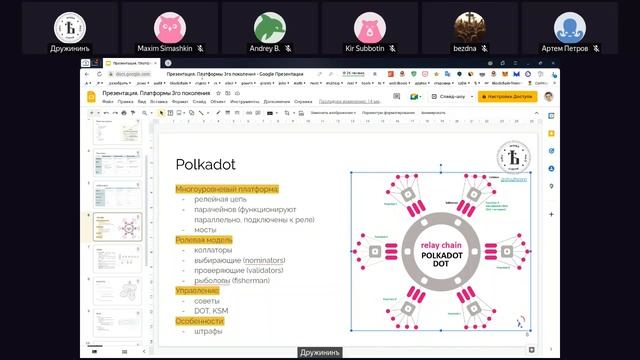Click the Crop image icon
640x360 pixels.
pos(287,113)
